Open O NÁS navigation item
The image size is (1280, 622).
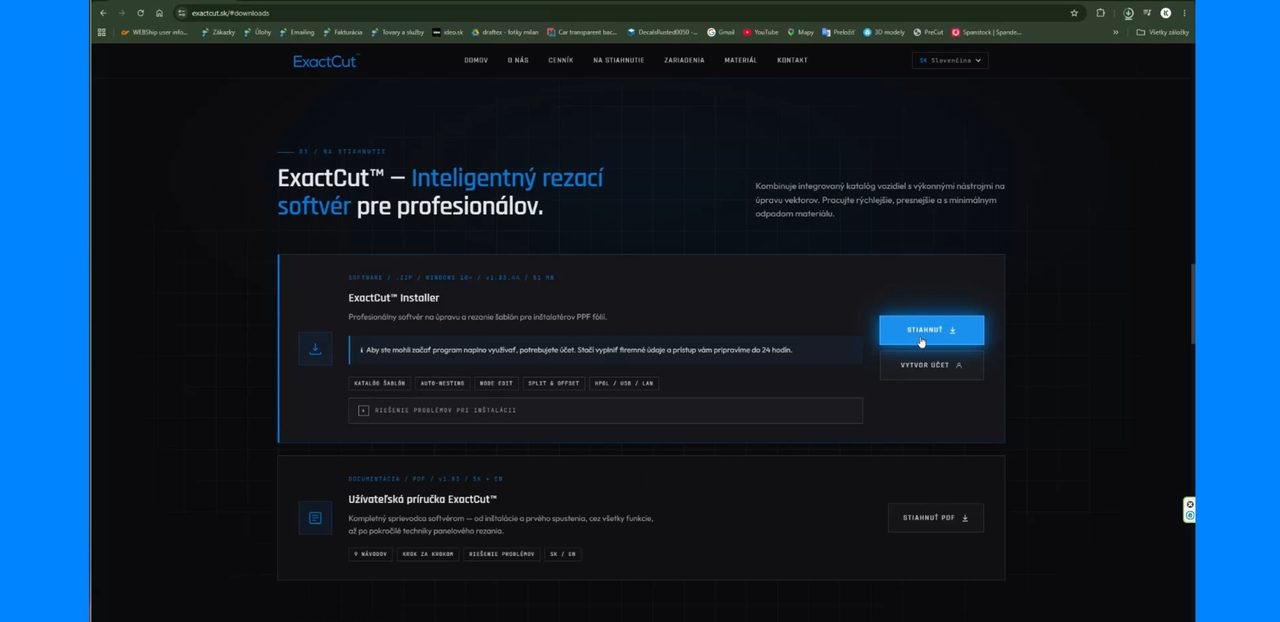click(x=518, y=60)
